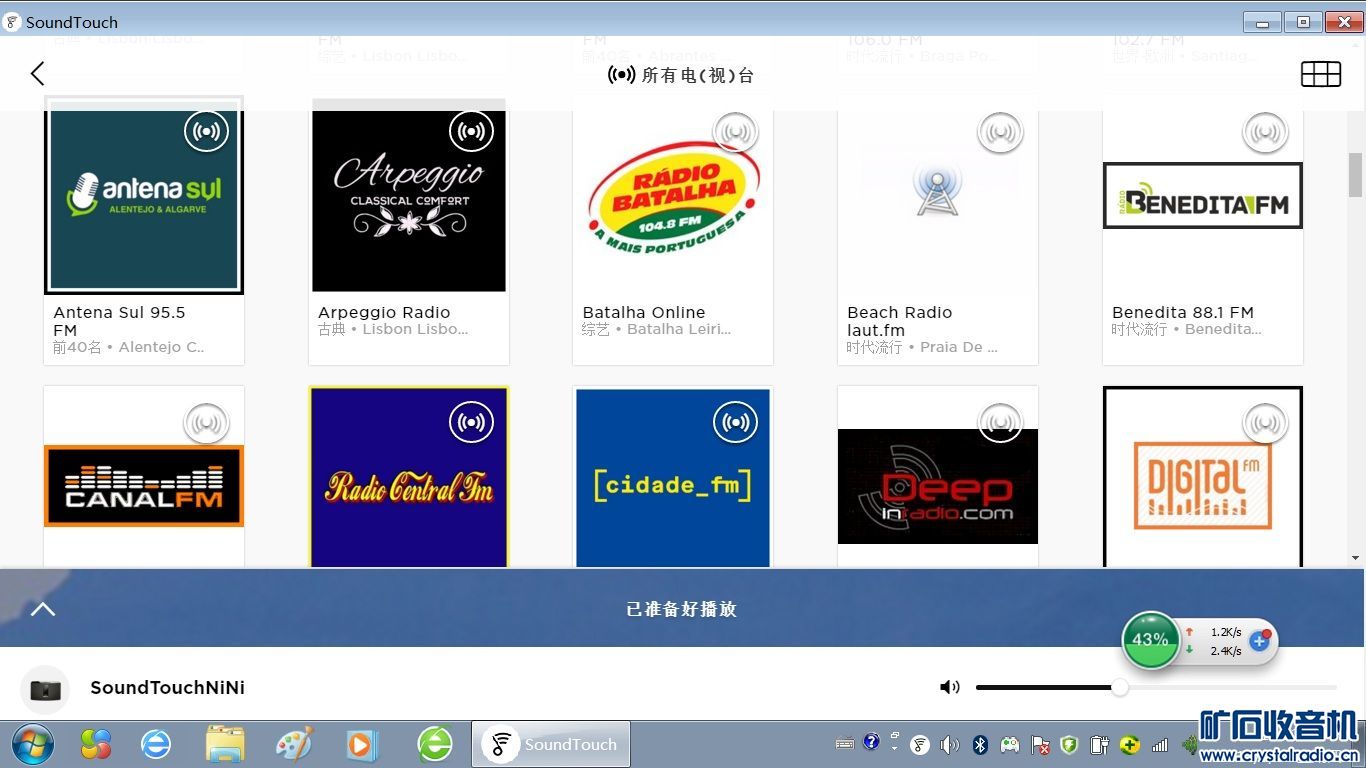Viewport: 1366px width, 768px height.
Task: Click the plus icon on network speed widget
Action: 1260,641
